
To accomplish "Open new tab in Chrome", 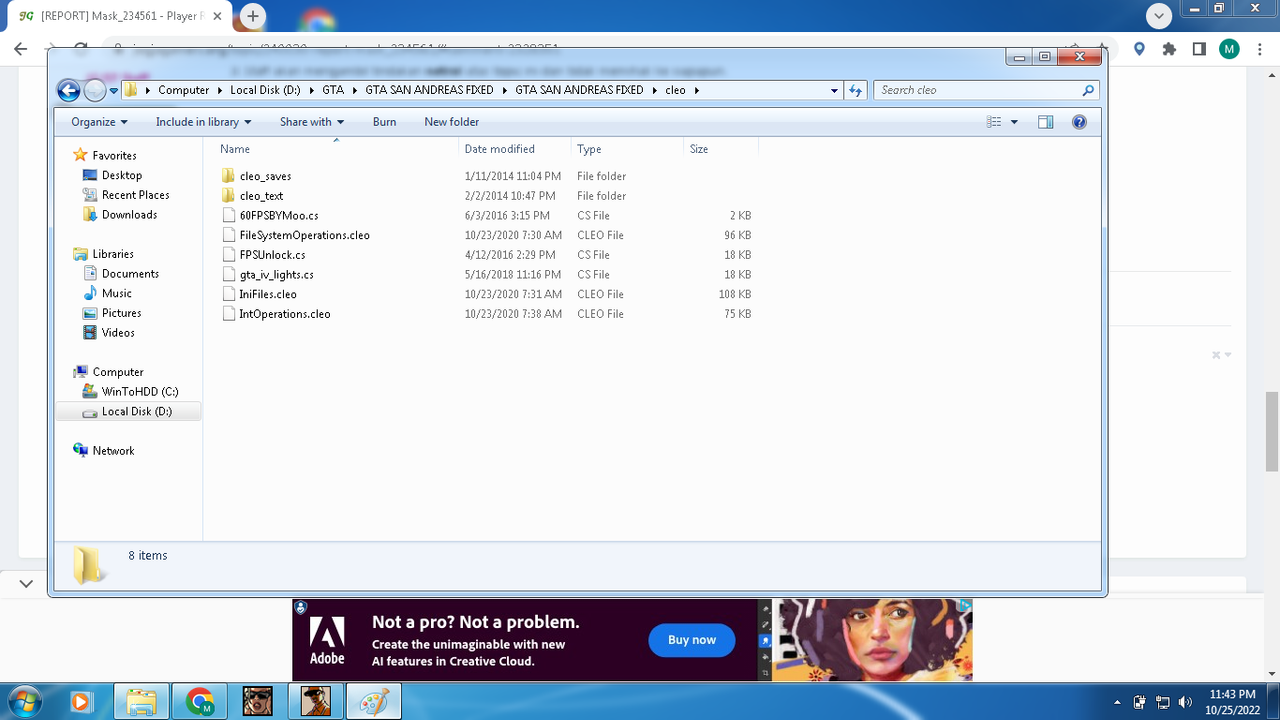I will click(x=253, y=16).
